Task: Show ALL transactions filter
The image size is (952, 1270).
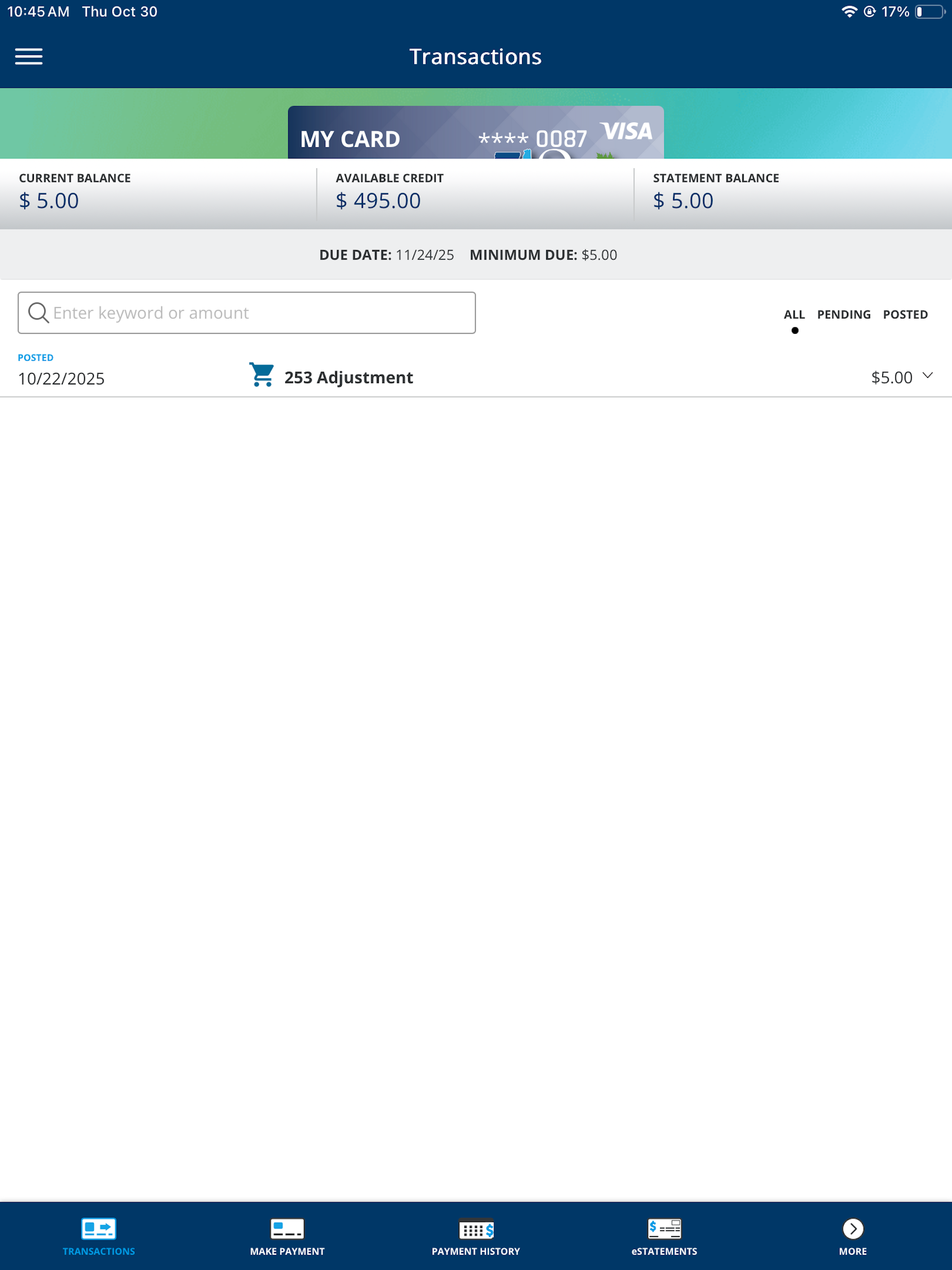Action: point(794,315)
